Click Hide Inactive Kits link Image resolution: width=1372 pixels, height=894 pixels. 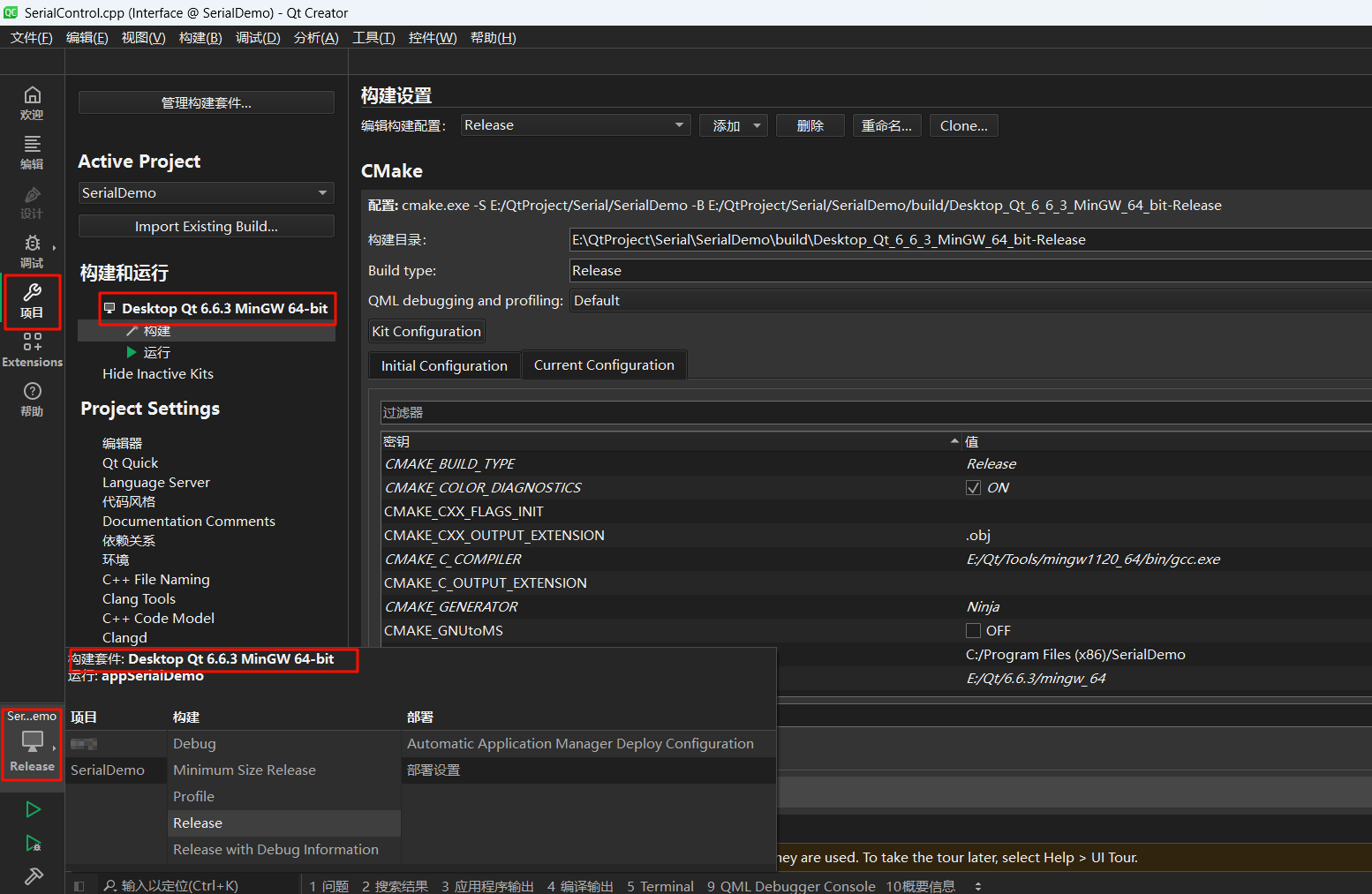(158, 373)
